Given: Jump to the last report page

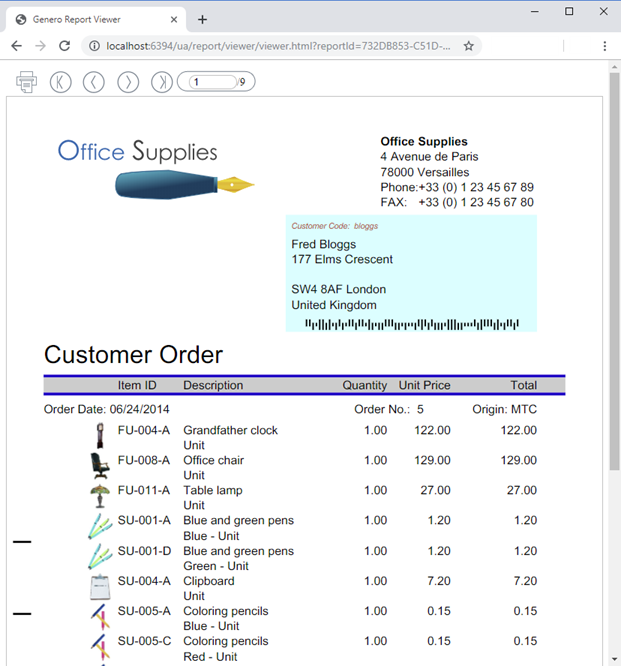Looking at the screenshot, I should [161, 82].
